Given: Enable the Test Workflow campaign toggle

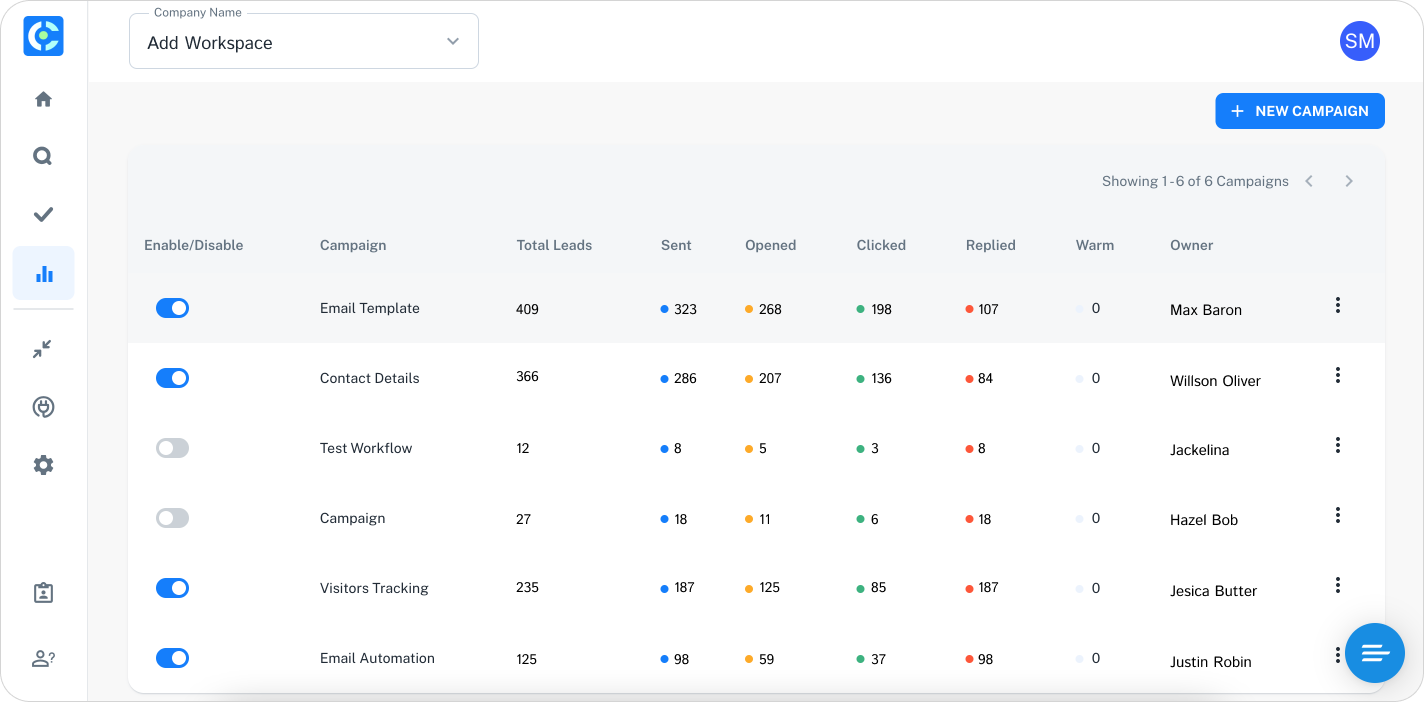Looking at the screenshot, I should point(172,448).
